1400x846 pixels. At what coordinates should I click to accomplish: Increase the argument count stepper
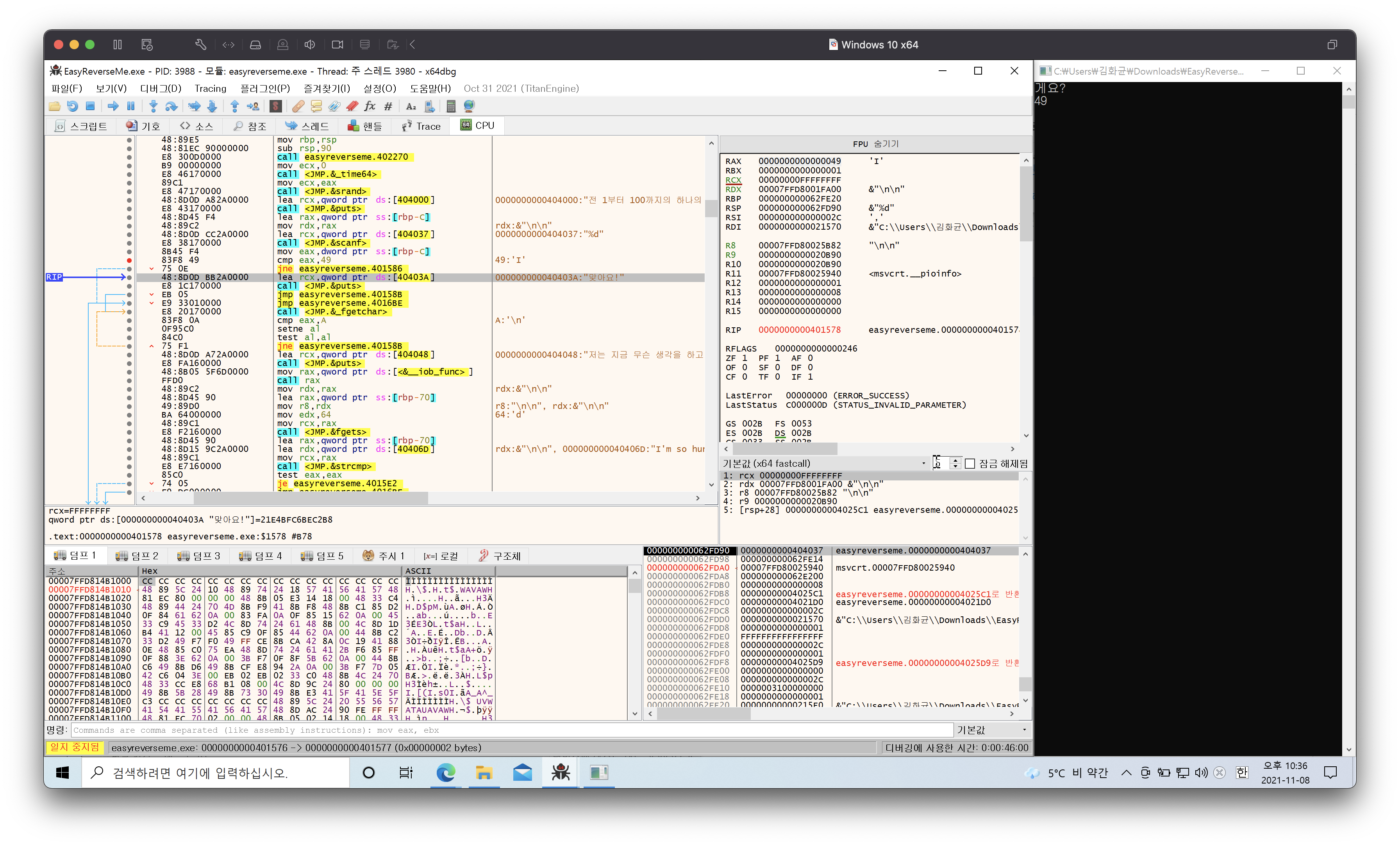coord(955,460)
